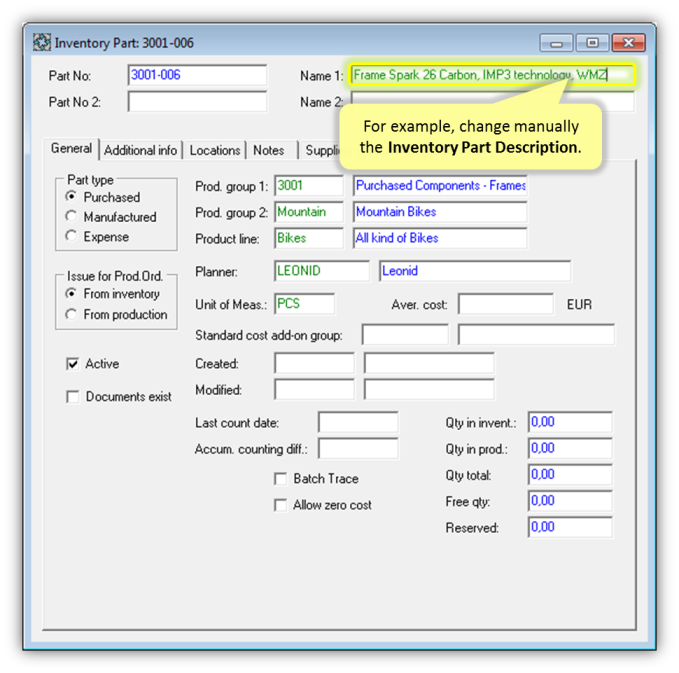Click the planner name field Leonid
Screen dimensions: 679x673
point(475,271)
